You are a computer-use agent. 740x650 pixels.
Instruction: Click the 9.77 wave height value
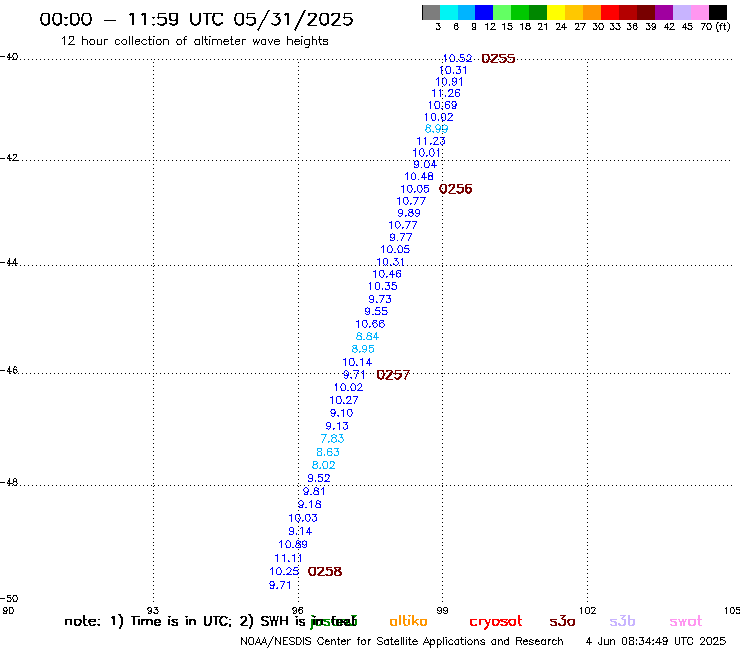click(x=401, y=237)
